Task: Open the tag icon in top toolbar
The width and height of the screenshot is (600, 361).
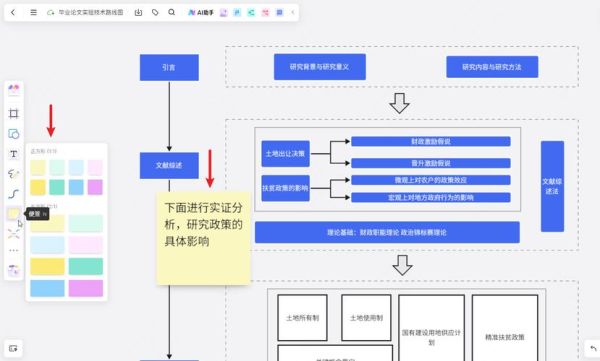Action: [155, 12]
